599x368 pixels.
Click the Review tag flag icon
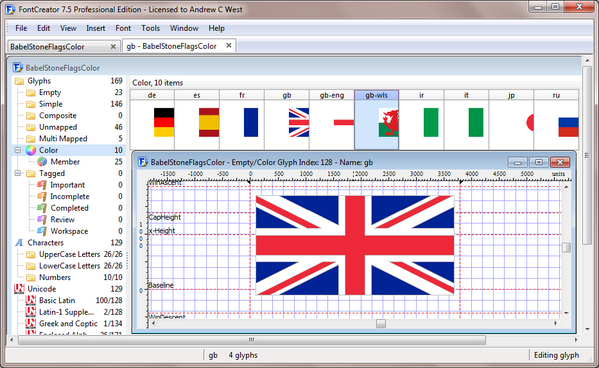[x=42, y=219]
